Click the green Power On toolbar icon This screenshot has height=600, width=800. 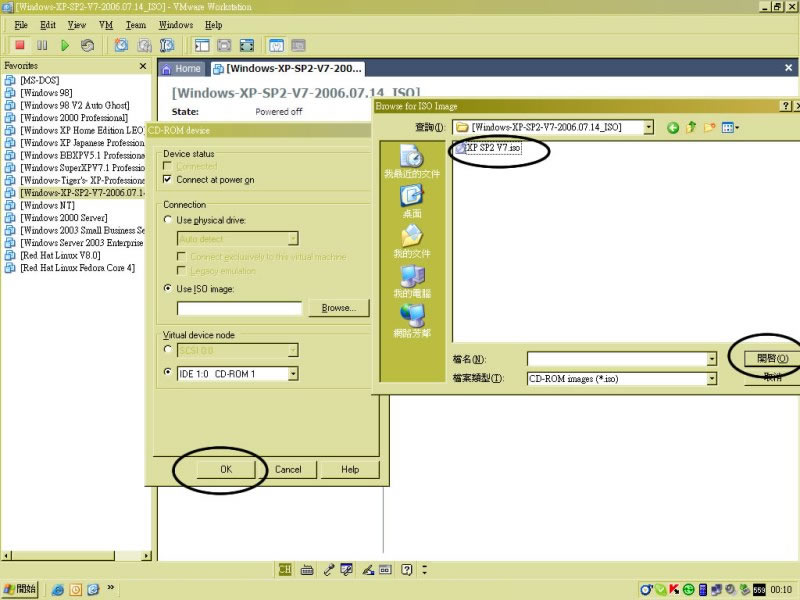pos(65,45)
